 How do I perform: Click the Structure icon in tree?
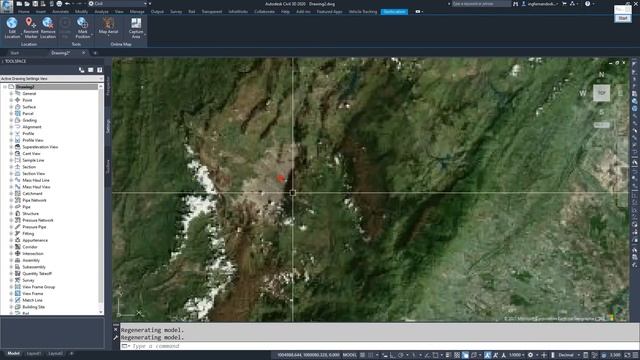coord(18,213)
